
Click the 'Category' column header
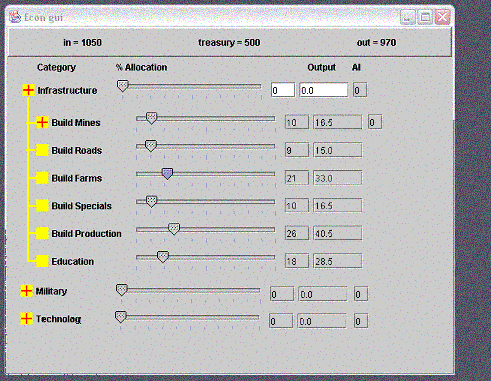tap(56, 67)
